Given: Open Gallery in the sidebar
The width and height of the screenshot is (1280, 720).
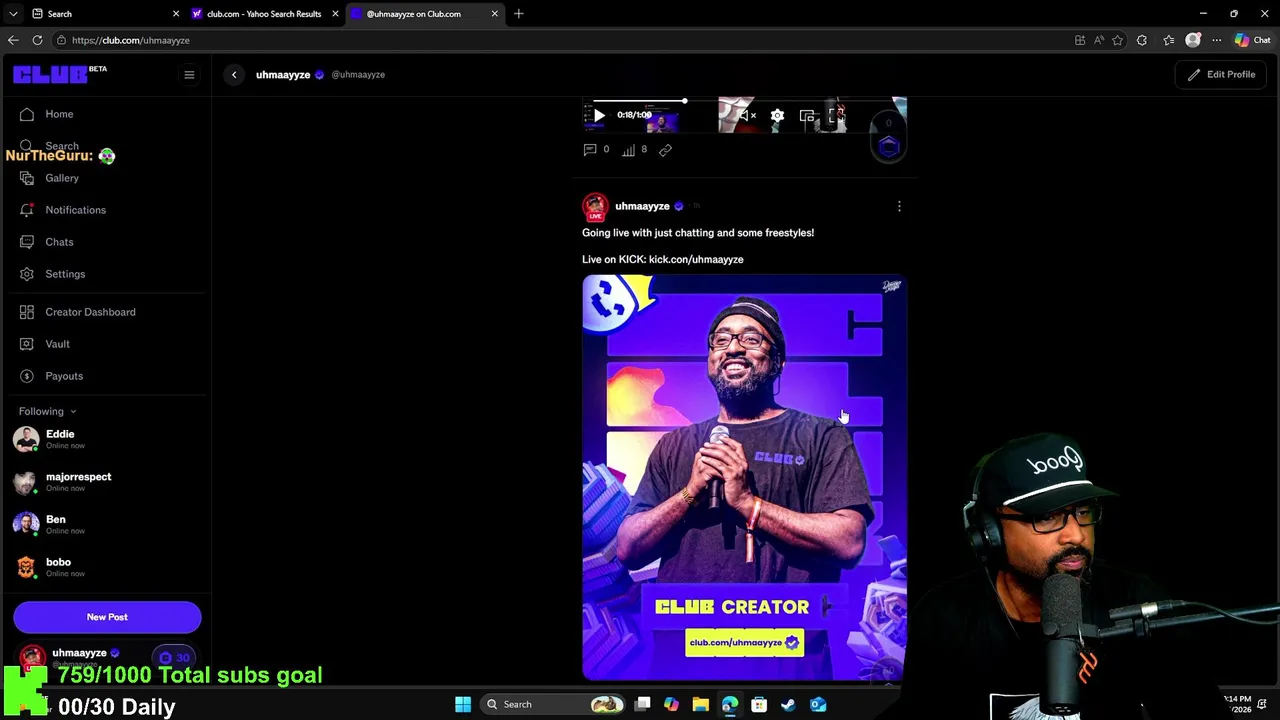Looking at the screenshot, I should [62, 178].
